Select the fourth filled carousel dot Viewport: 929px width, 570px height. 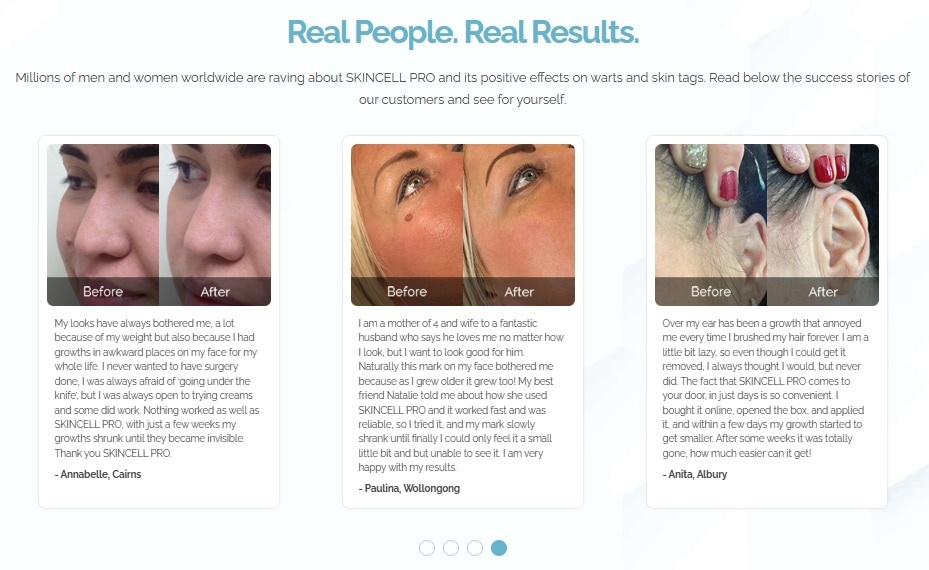coord(499,548)
